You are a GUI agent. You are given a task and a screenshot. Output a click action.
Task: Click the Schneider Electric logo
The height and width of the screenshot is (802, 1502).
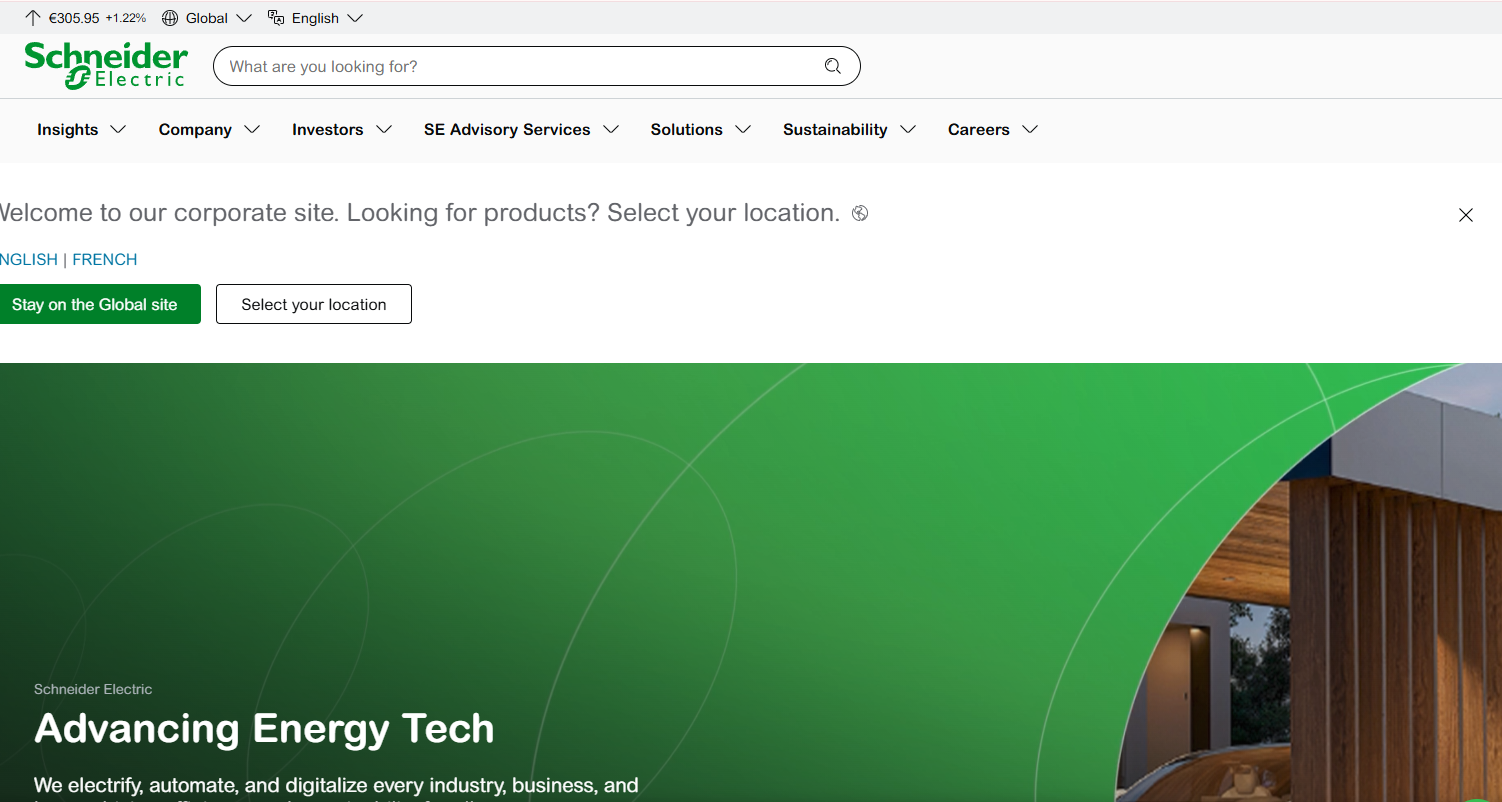click(106, 66)
